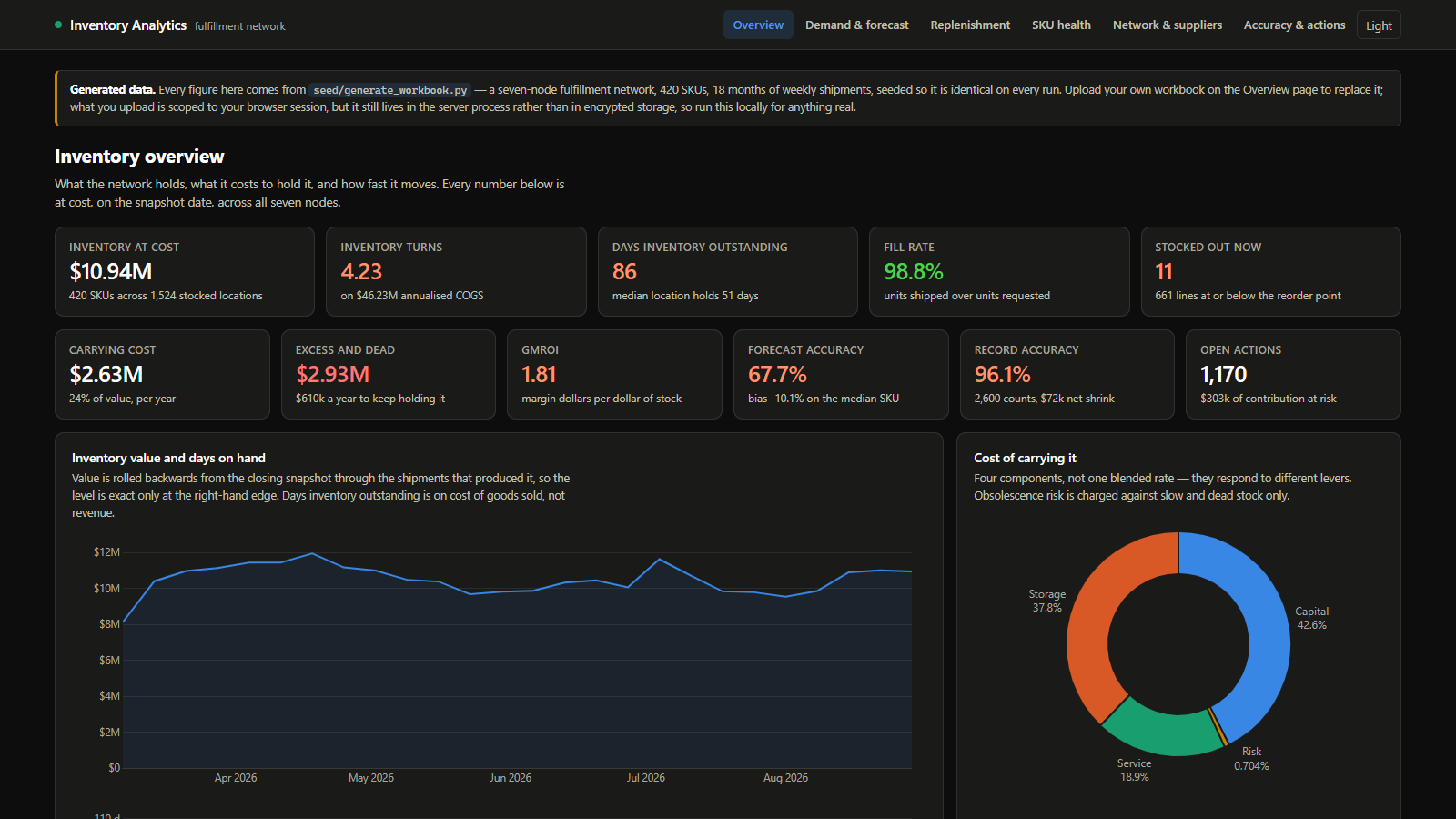The width and height of the screenshot is (1456, 819).
Task: Click the 'Apr 2026' axis label
Action: pos(236,778)
